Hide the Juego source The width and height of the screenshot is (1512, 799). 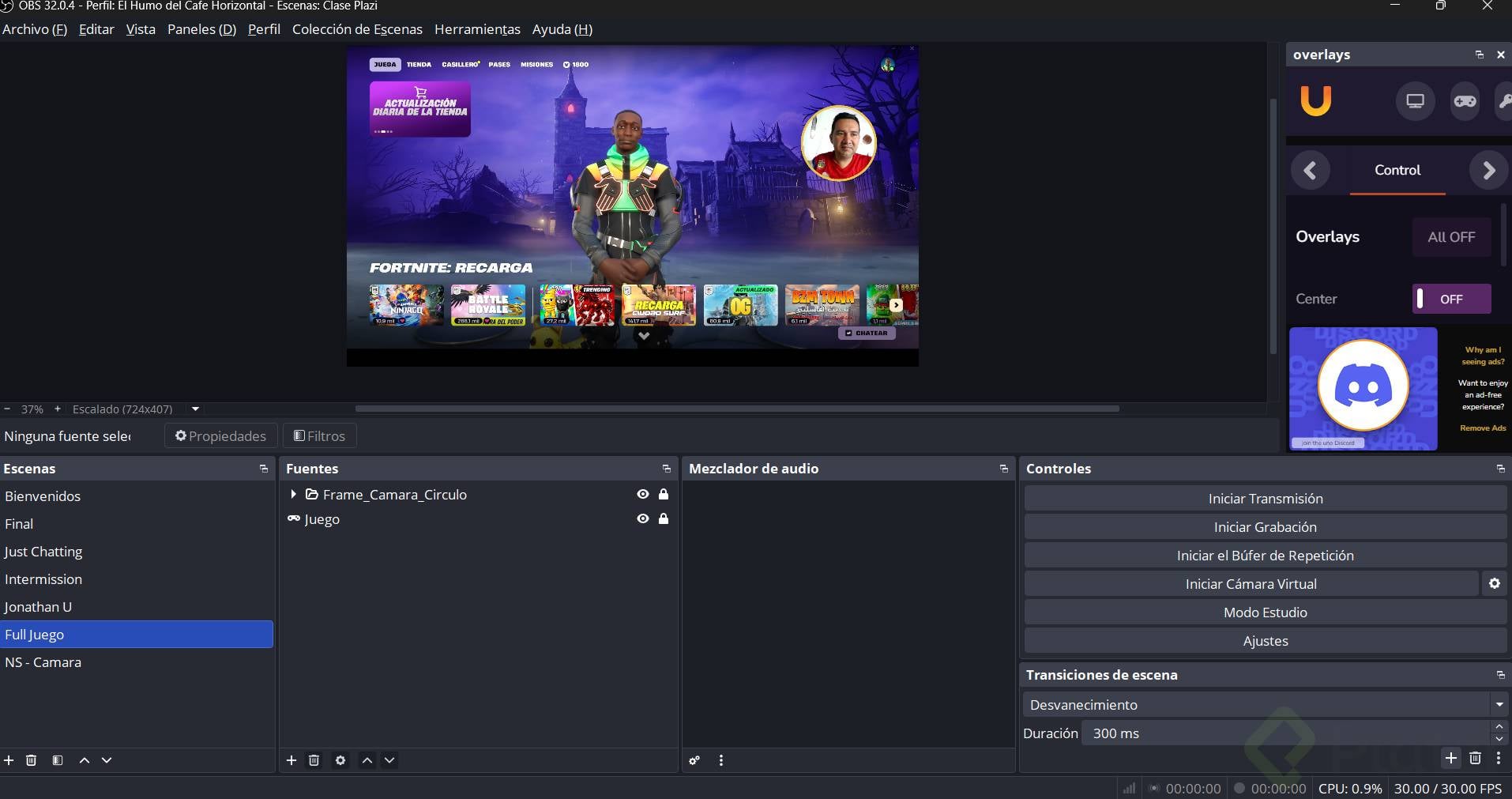(x=643, y=519)
